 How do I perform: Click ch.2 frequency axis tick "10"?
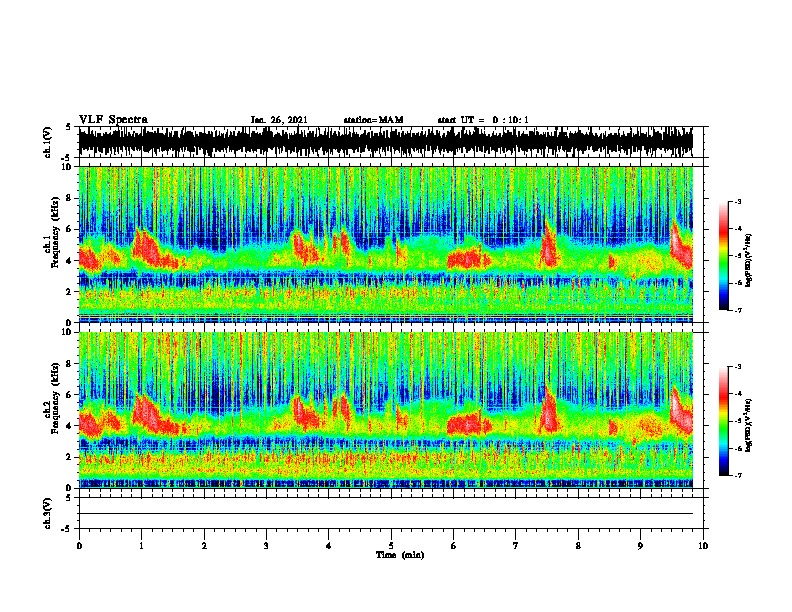pyautogui.click(x=67, y=332)
